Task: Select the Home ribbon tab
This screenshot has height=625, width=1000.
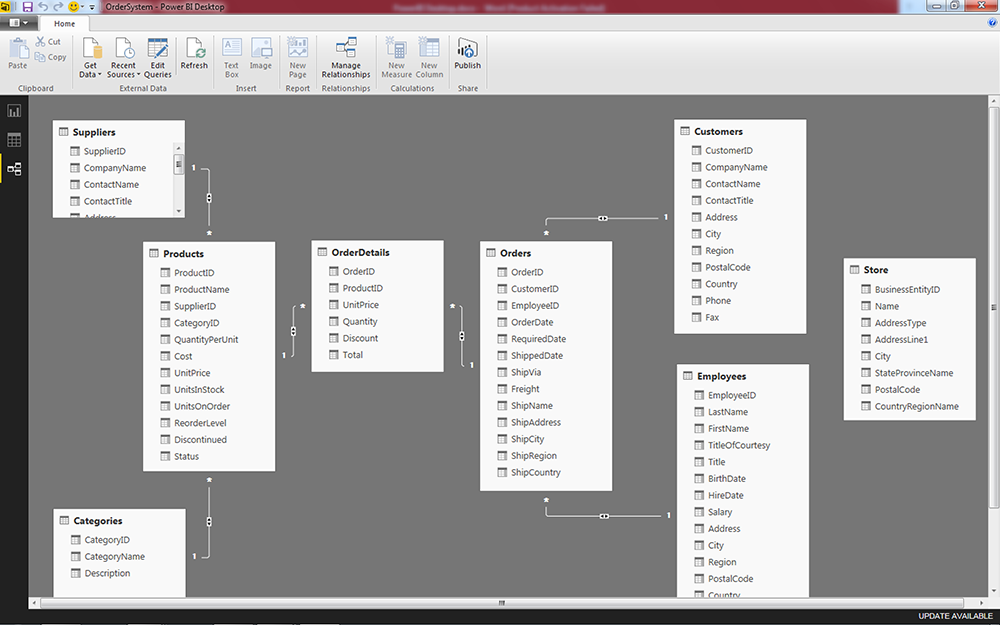Action: click(64, 24)
